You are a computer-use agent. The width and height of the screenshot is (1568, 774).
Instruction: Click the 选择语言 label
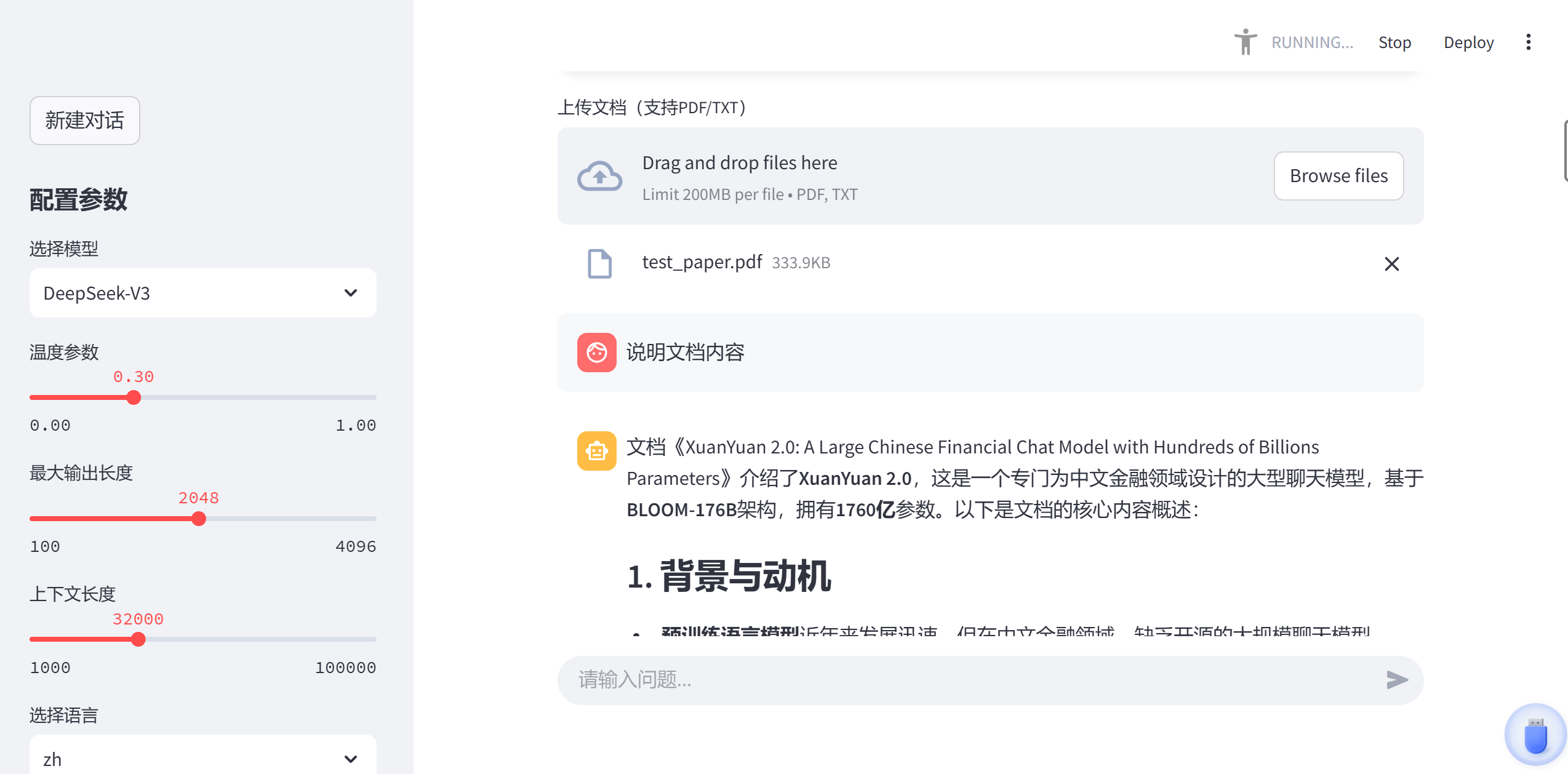(x=64, y=716)
